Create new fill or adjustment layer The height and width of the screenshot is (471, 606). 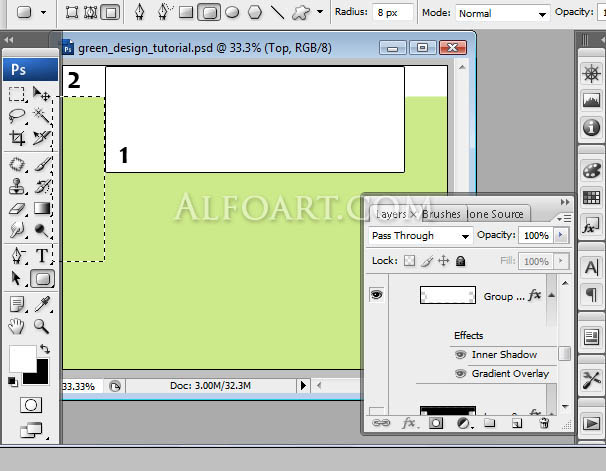click(464, 423)
